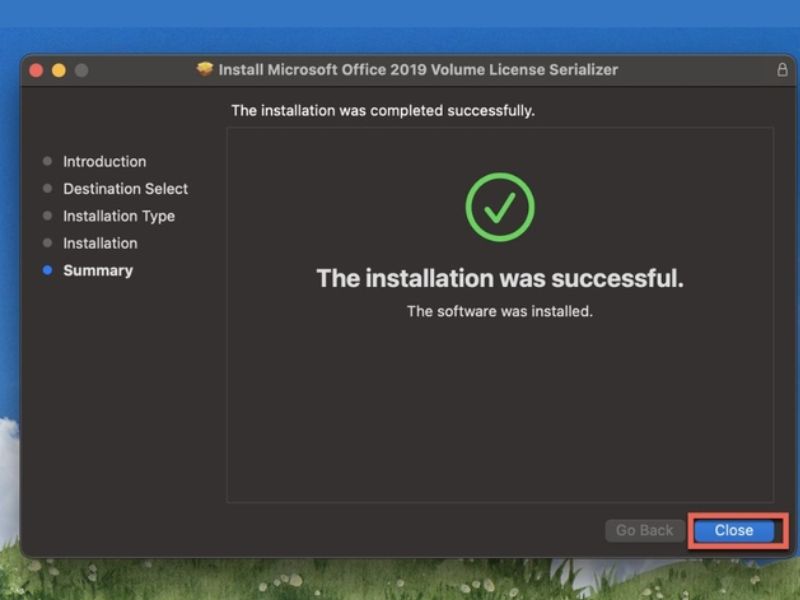This screenshot has width=800, height=600.
Task: Select the Destination Select step label
Action: point(126,189)
